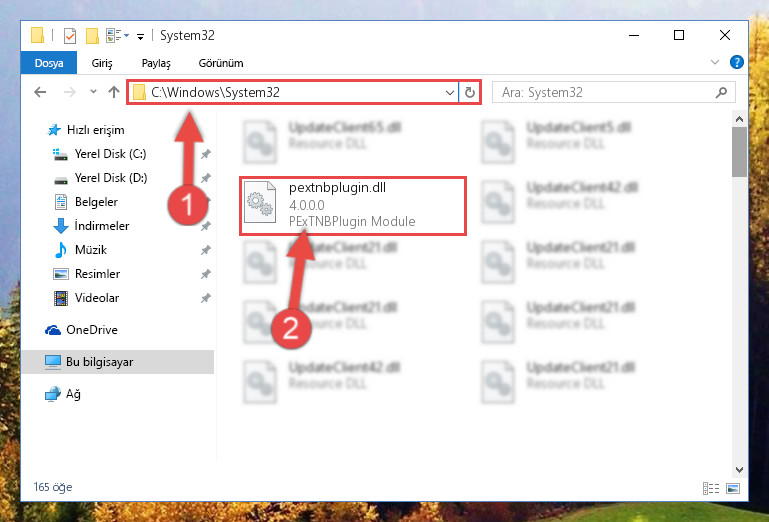Click the New folder quick access icon

coord(92,36)
